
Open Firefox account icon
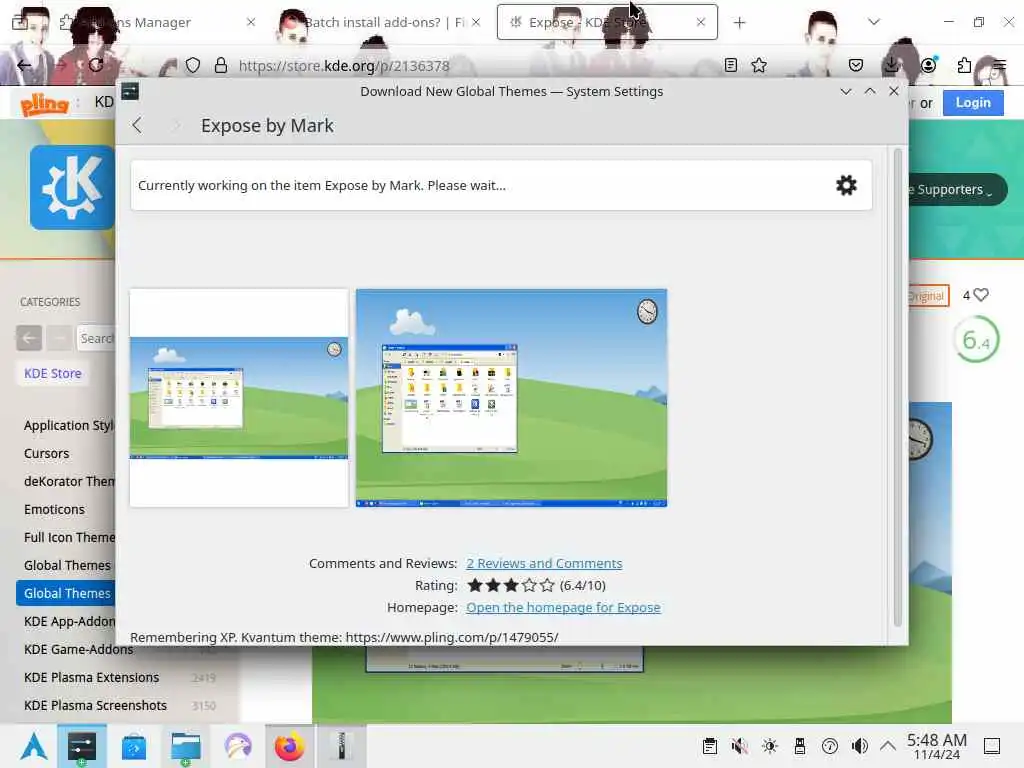point(928,65)
